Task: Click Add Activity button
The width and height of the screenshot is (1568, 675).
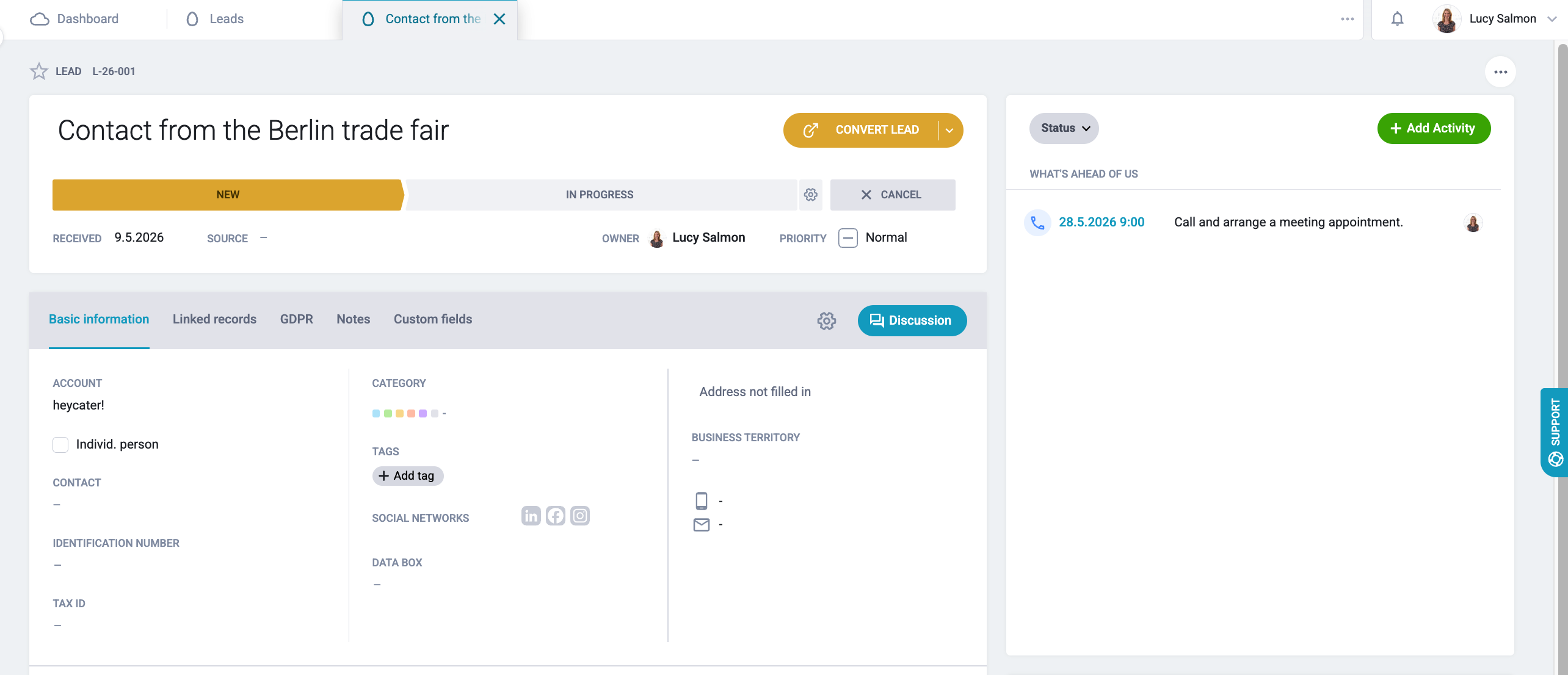Action: pyautogui.click(x=1433, y=128)
